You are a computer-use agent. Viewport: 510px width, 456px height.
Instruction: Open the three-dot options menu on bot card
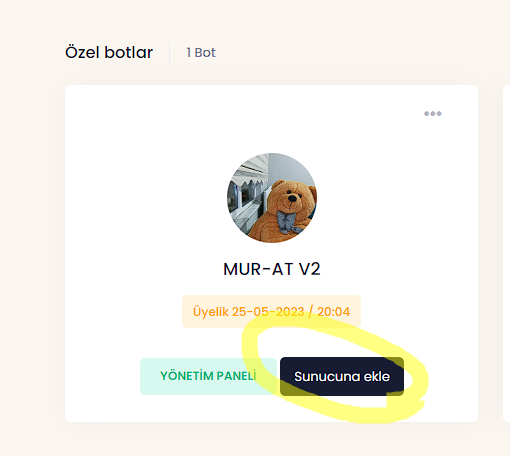433,114
